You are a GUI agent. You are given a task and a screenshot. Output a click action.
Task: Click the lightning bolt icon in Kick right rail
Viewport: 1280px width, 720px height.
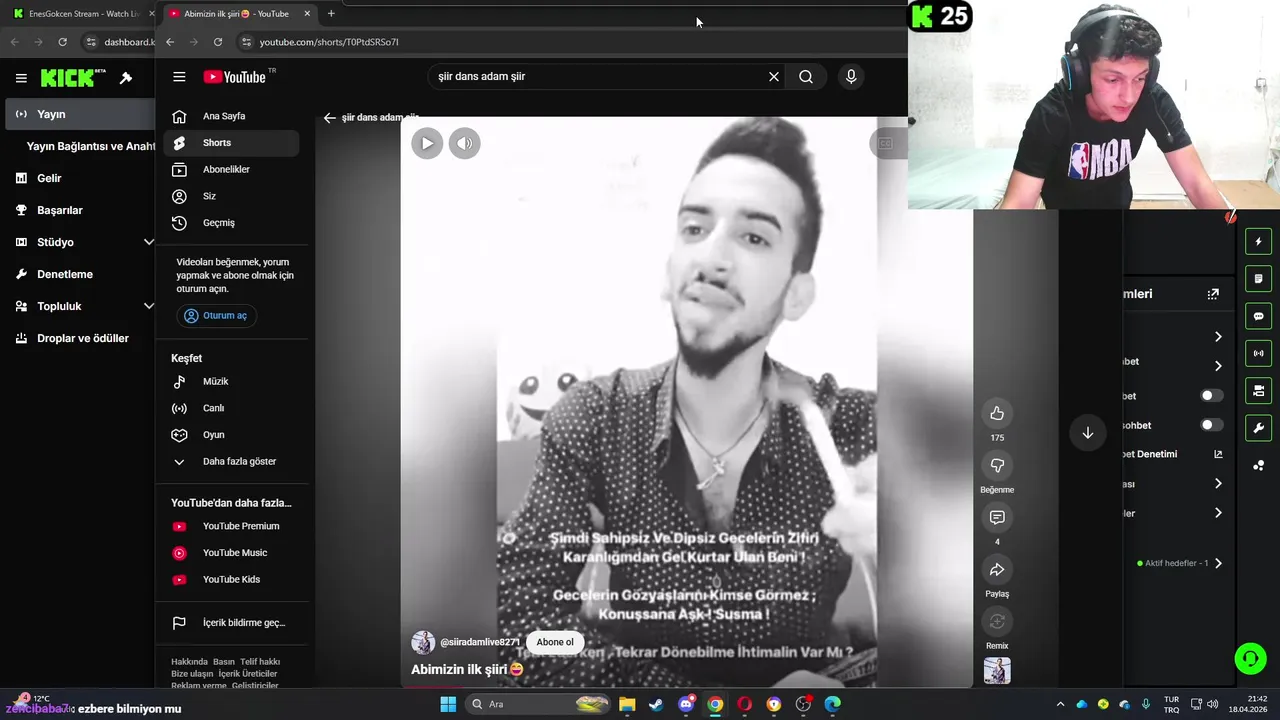click(x=1259, y=241)
